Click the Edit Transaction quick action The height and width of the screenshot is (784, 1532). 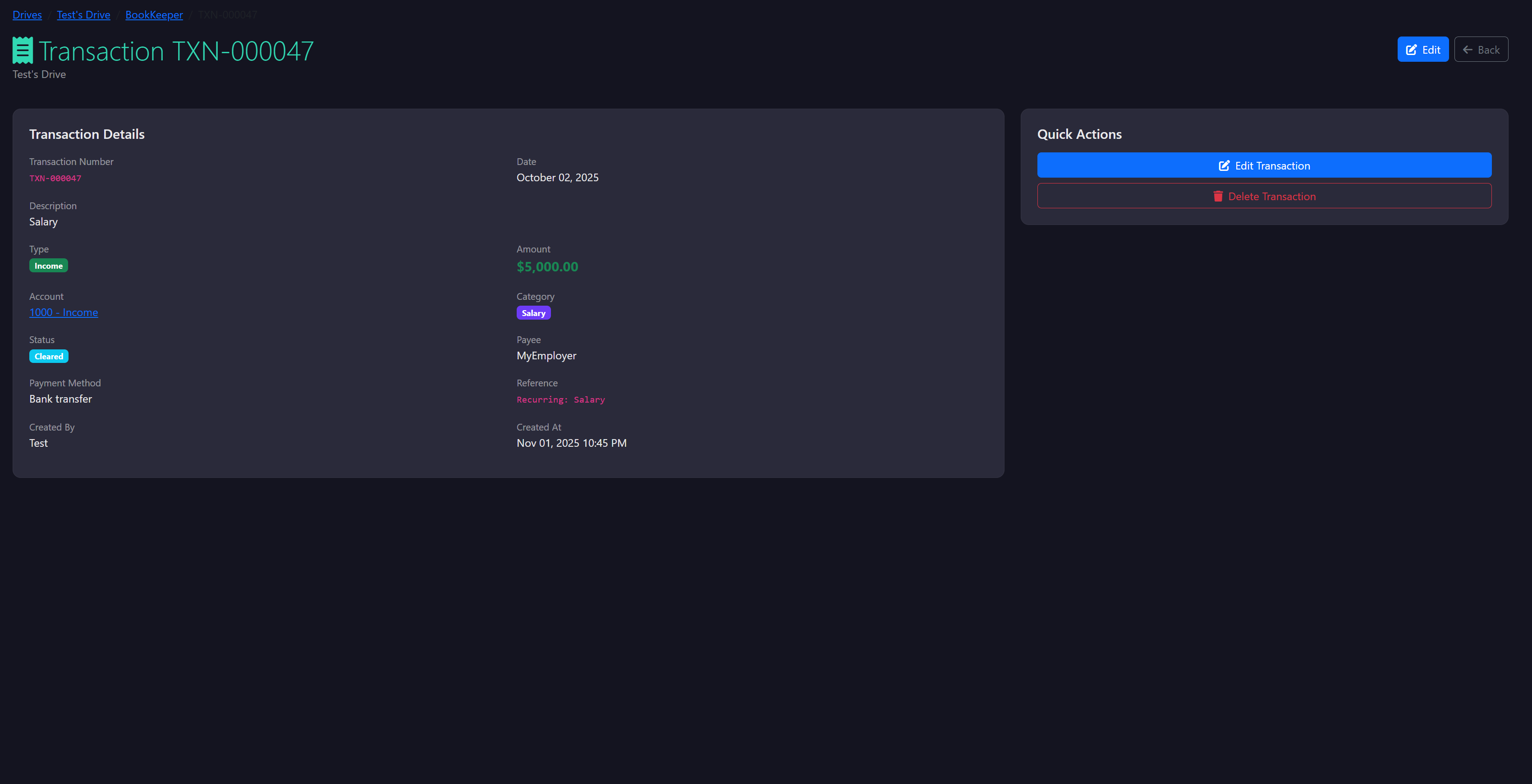1264,165
